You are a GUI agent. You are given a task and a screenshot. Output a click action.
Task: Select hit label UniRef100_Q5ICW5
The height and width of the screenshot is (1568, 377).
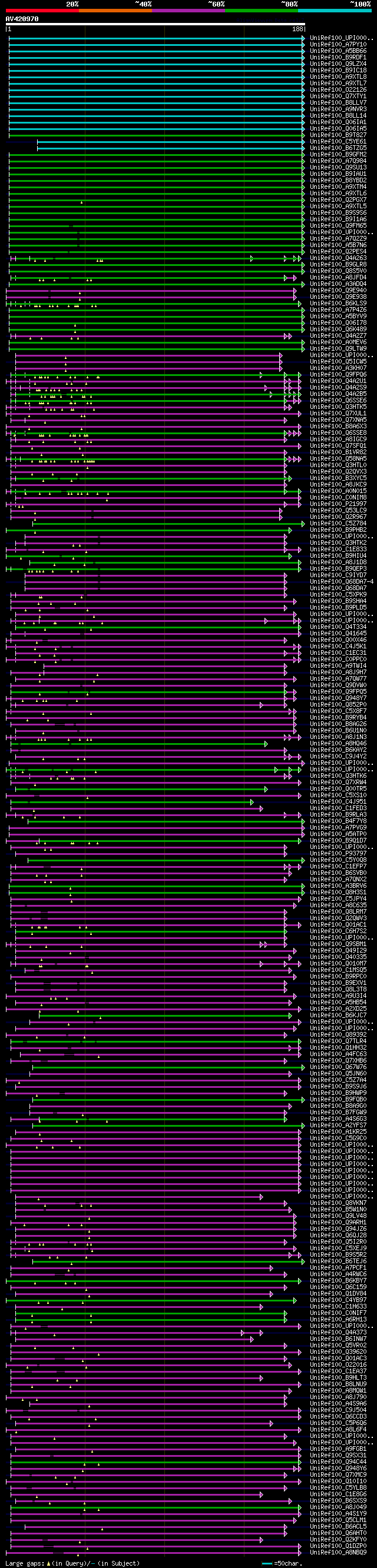tap(338, 362)
